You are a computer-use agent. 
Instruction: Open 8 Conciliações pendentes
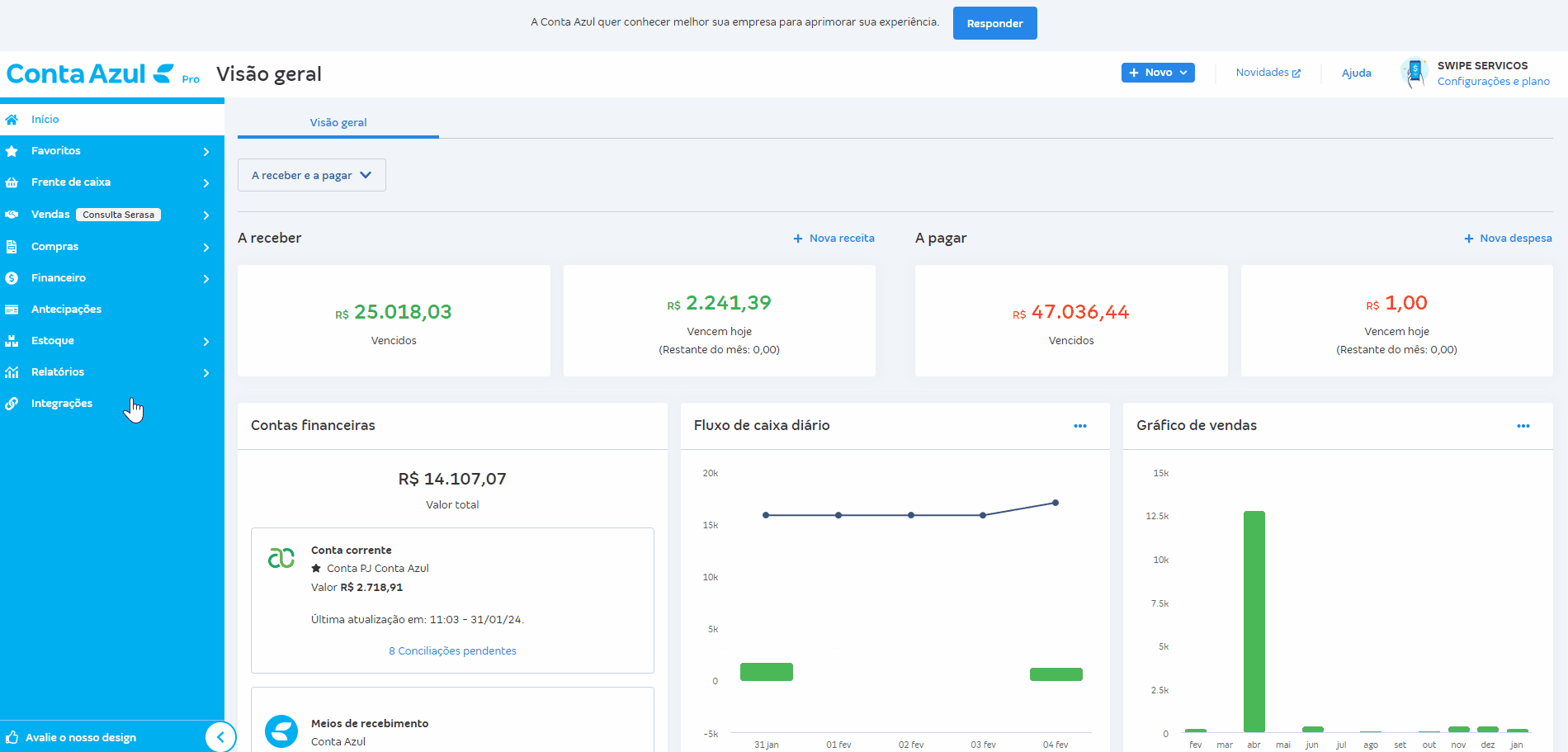click(452, 650)
